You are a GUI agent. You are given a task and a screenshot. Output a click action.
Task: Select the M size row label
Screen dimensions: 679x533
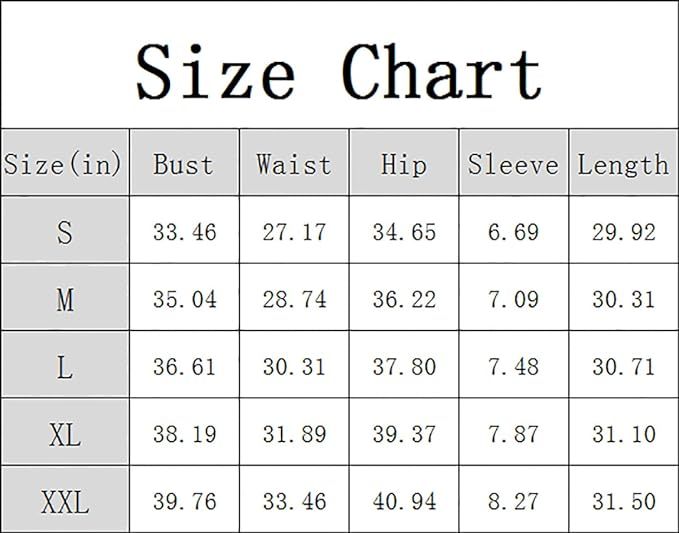[65, 297]
